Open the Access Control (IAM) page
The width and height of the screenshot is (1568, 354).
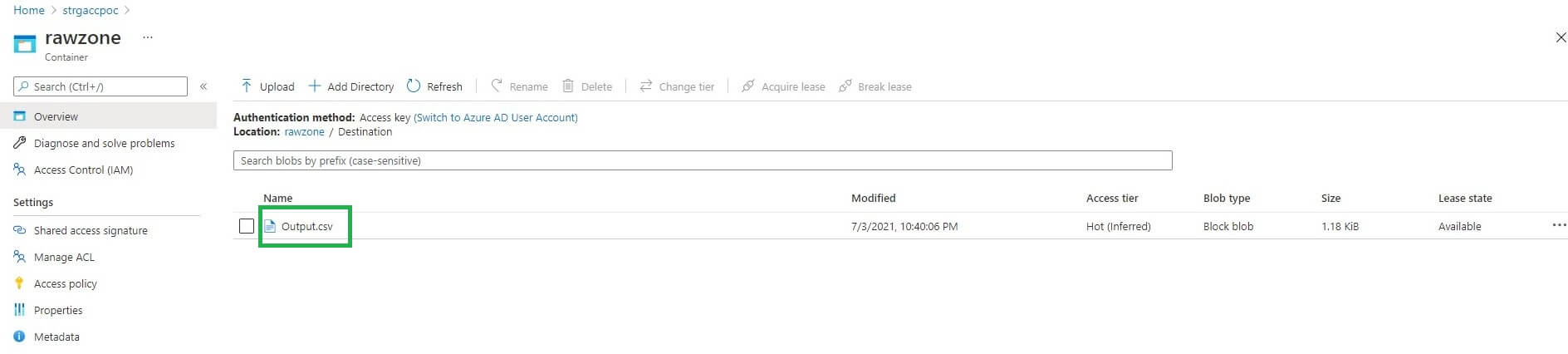tap(83, 170)
